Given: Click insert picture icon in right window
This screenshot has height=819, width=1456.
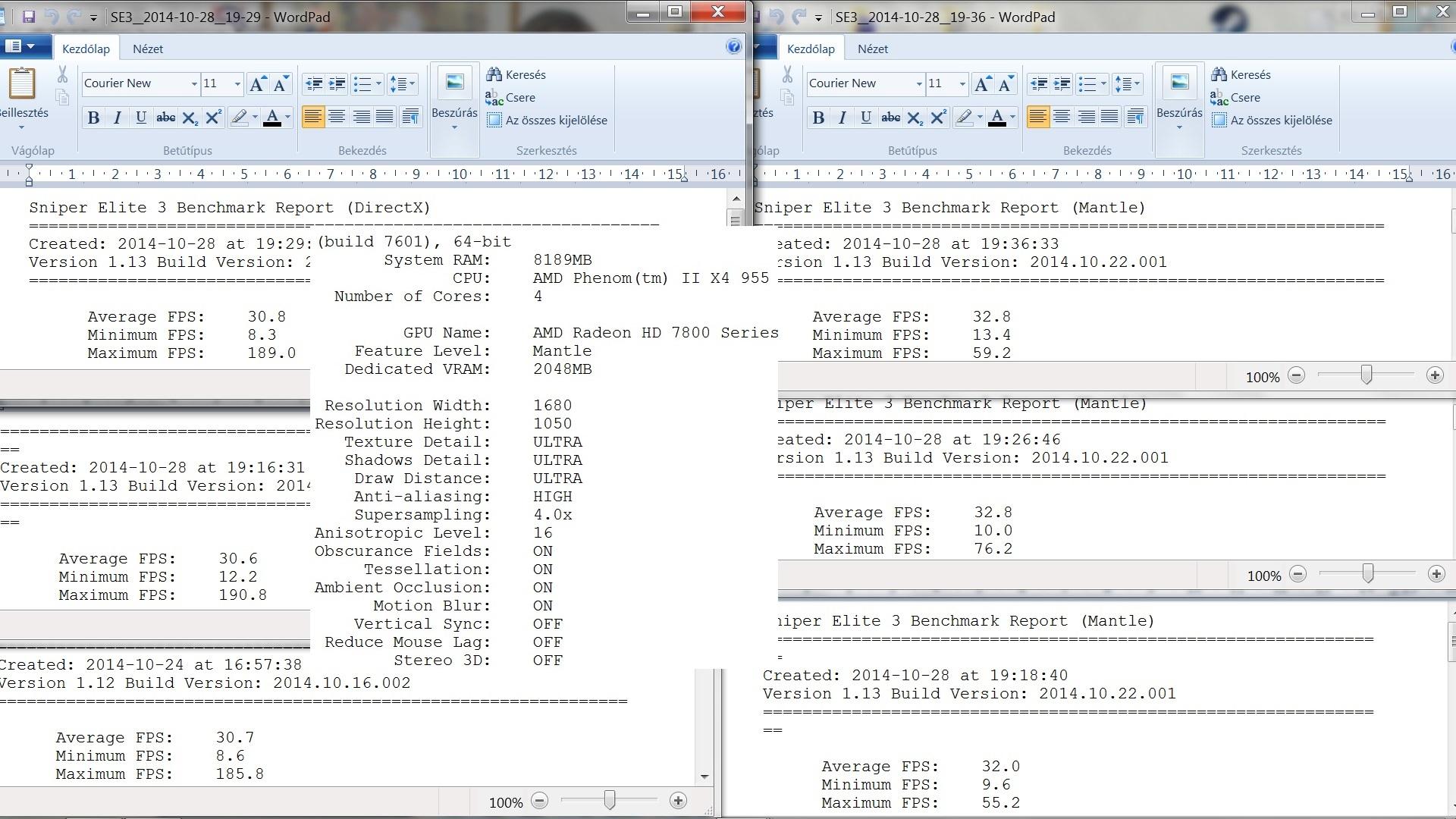Looking at the screenshot, I should pyautogui.click(x=1179, y=83).
